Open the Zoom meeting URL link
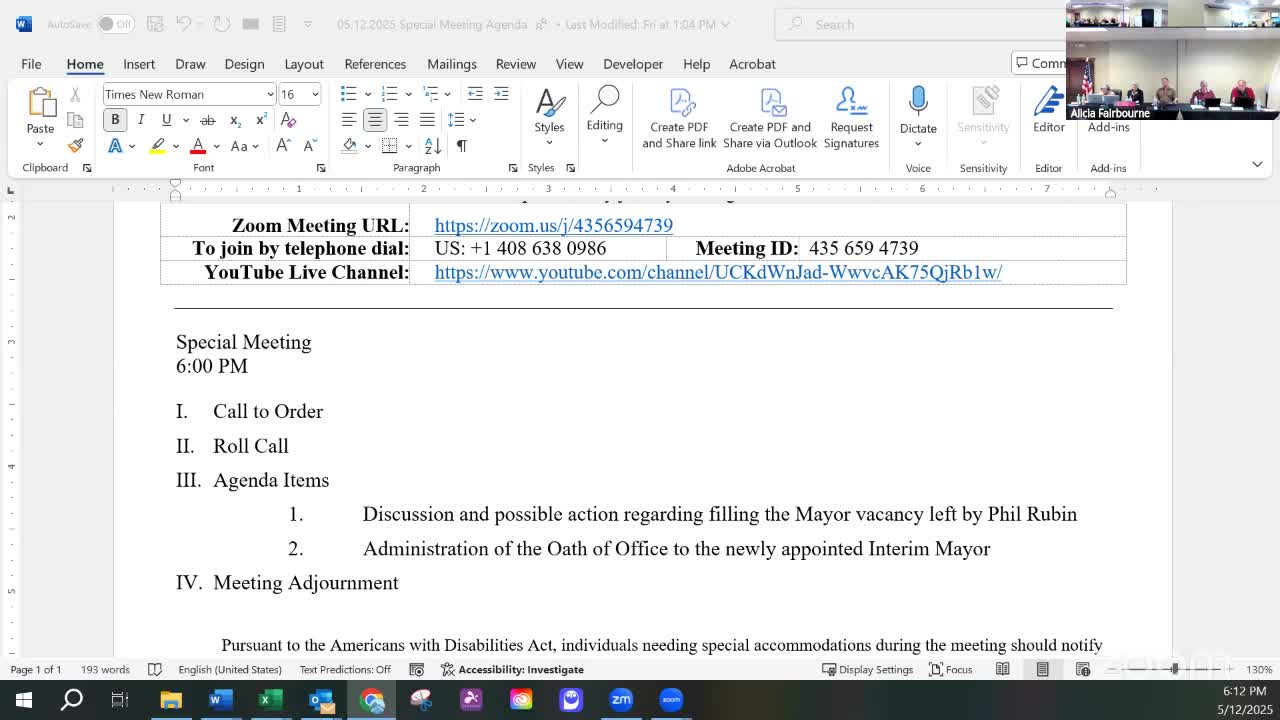Viewport: 1280px width, 720px height. pyautogui.click(x=553, y=226)
